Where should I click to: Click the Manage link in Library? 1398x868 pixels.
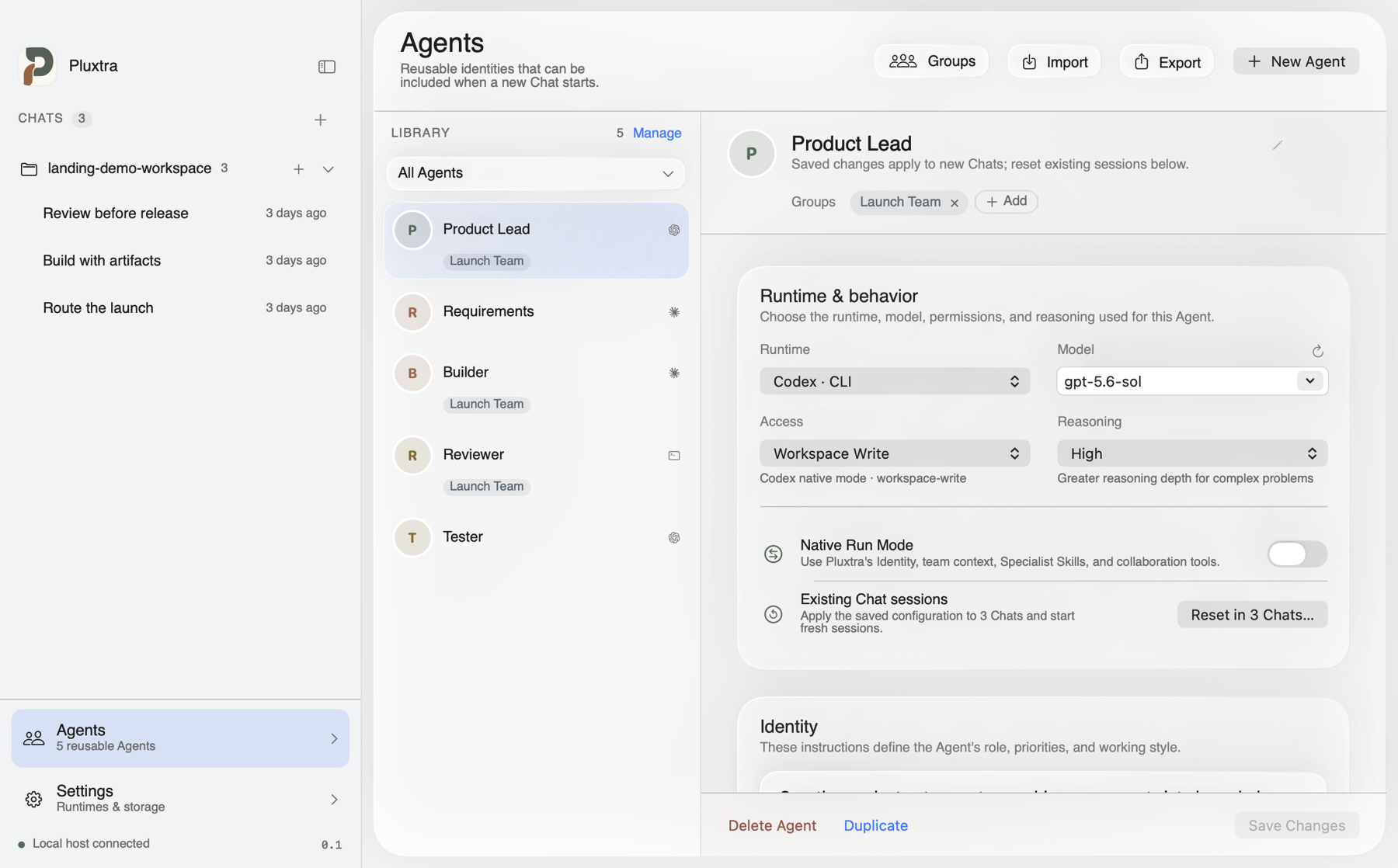click(x=657, y=133)
